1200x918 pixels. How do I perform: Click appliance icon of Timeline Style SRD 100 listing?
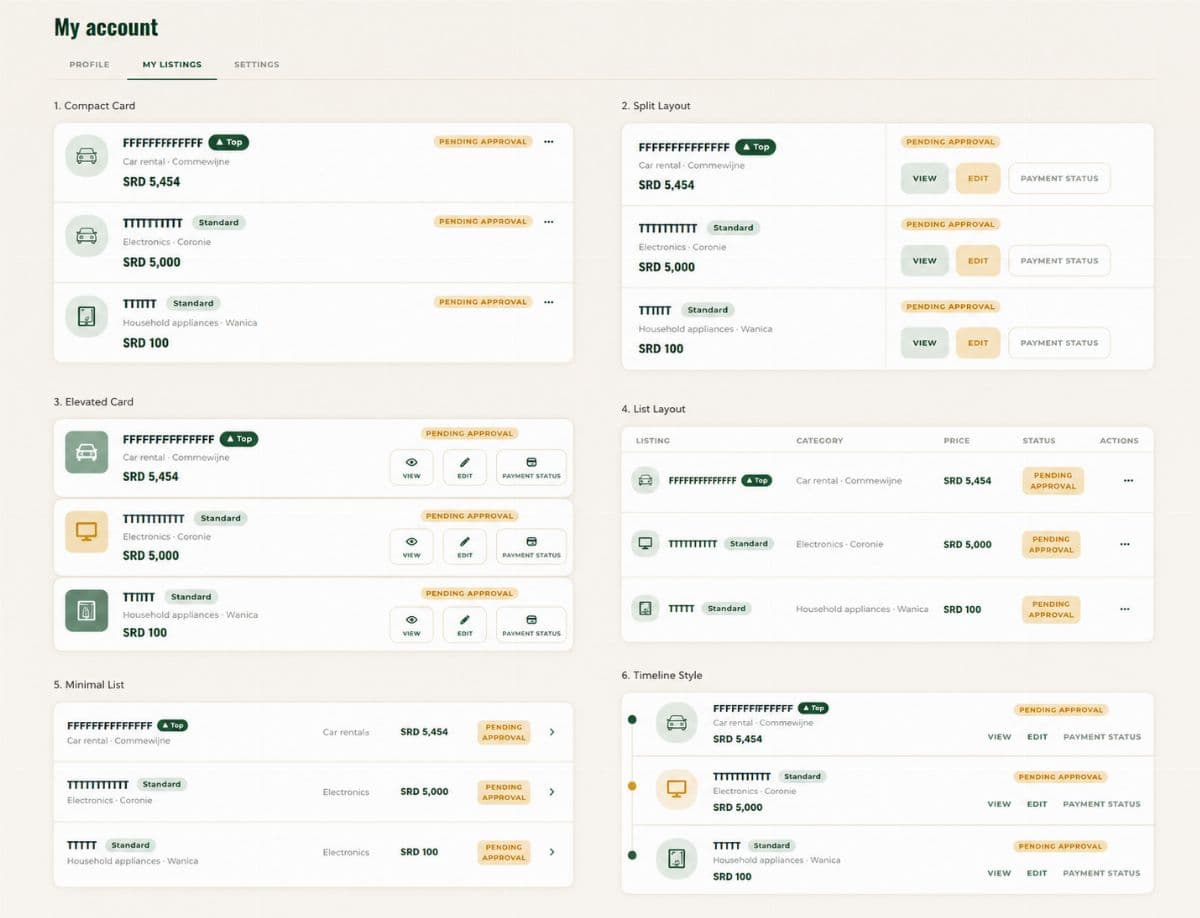(x=676, y=858)
